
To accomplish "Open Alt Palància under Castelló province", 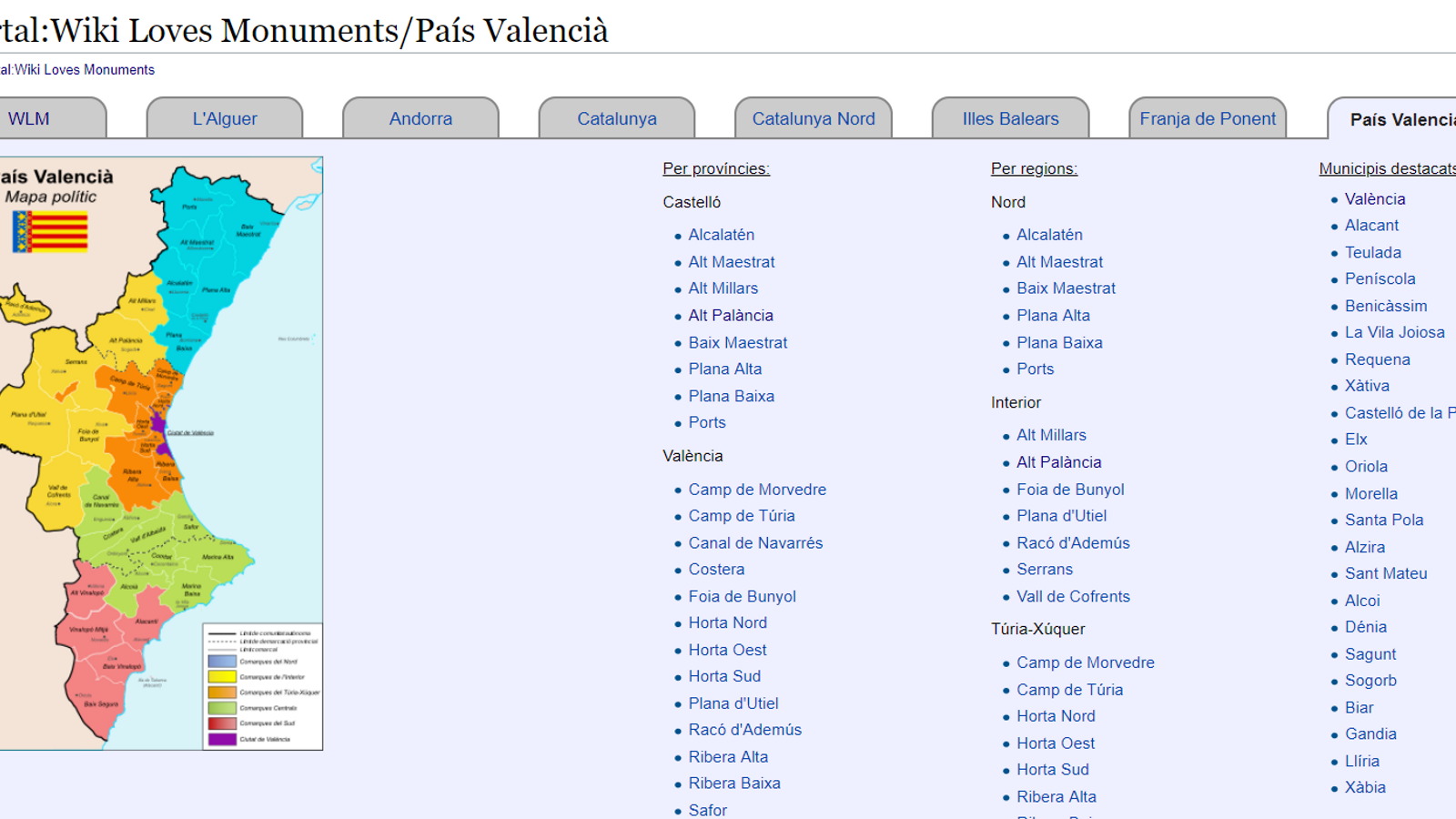I will coord(731,316).
